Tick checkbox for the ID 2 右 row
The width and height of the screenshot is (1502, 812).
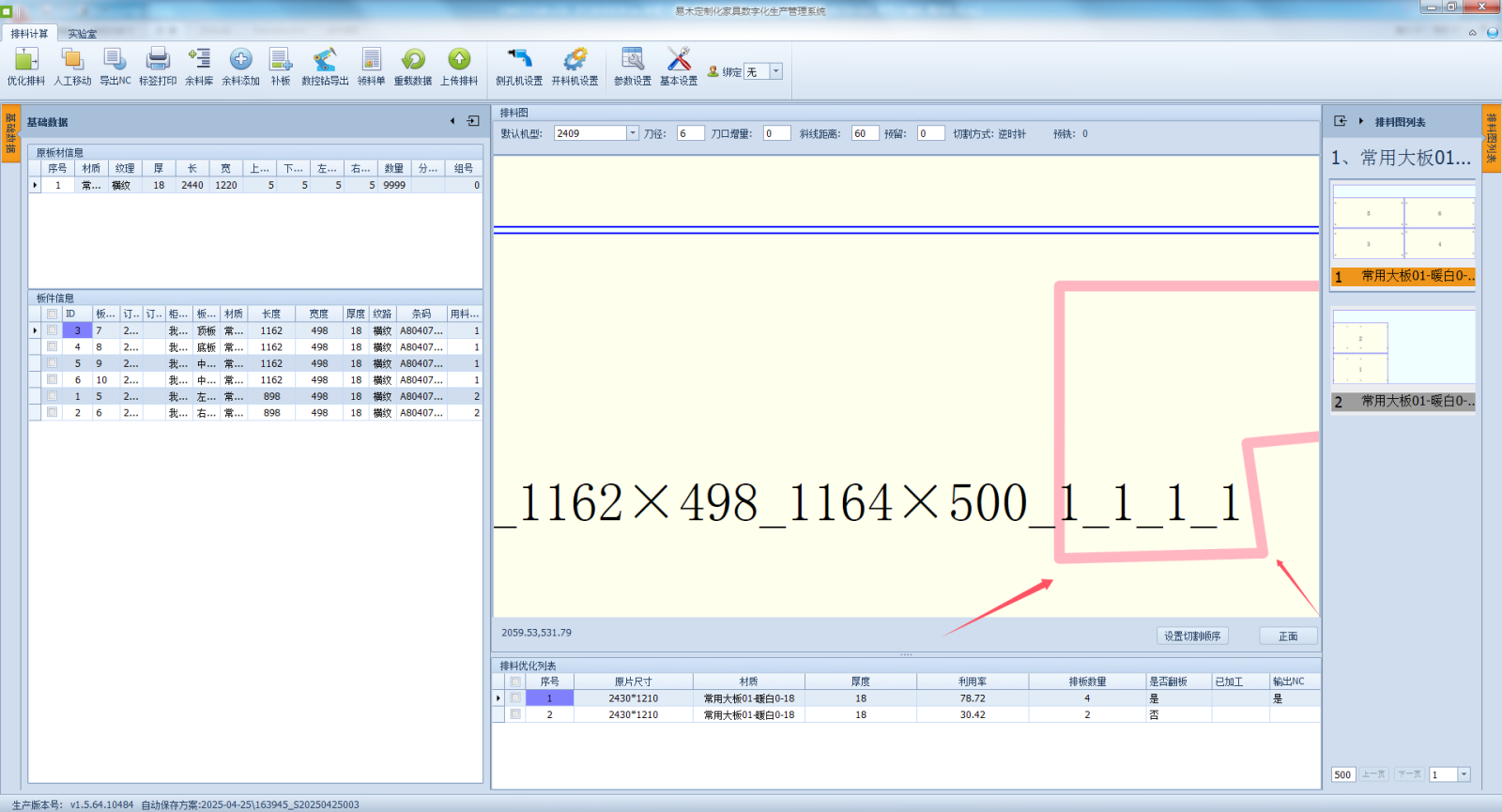53,412
